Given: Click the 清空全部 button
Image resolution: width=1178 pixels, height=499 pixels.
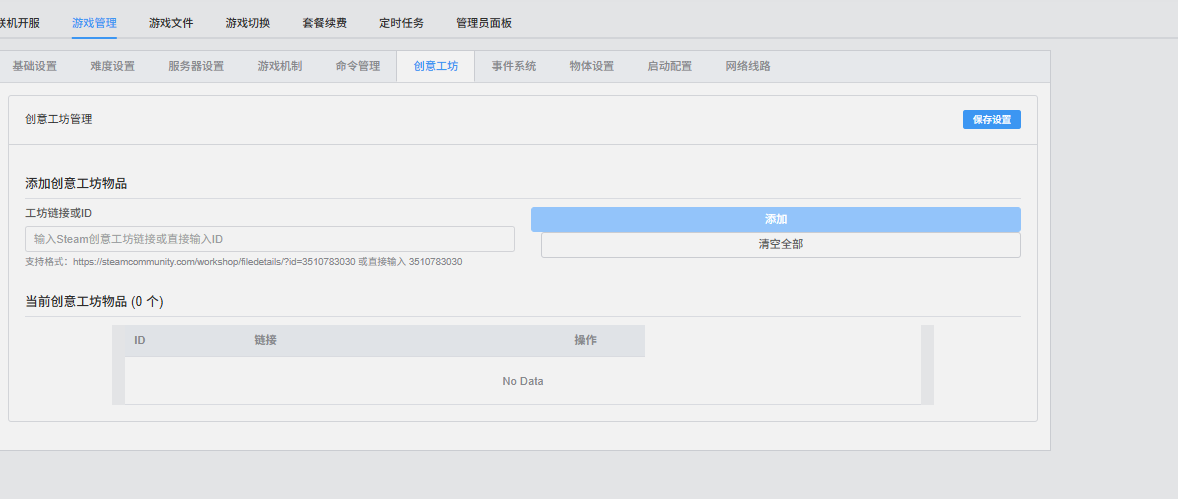Looking at the screenshot, I should coord(781,245).
